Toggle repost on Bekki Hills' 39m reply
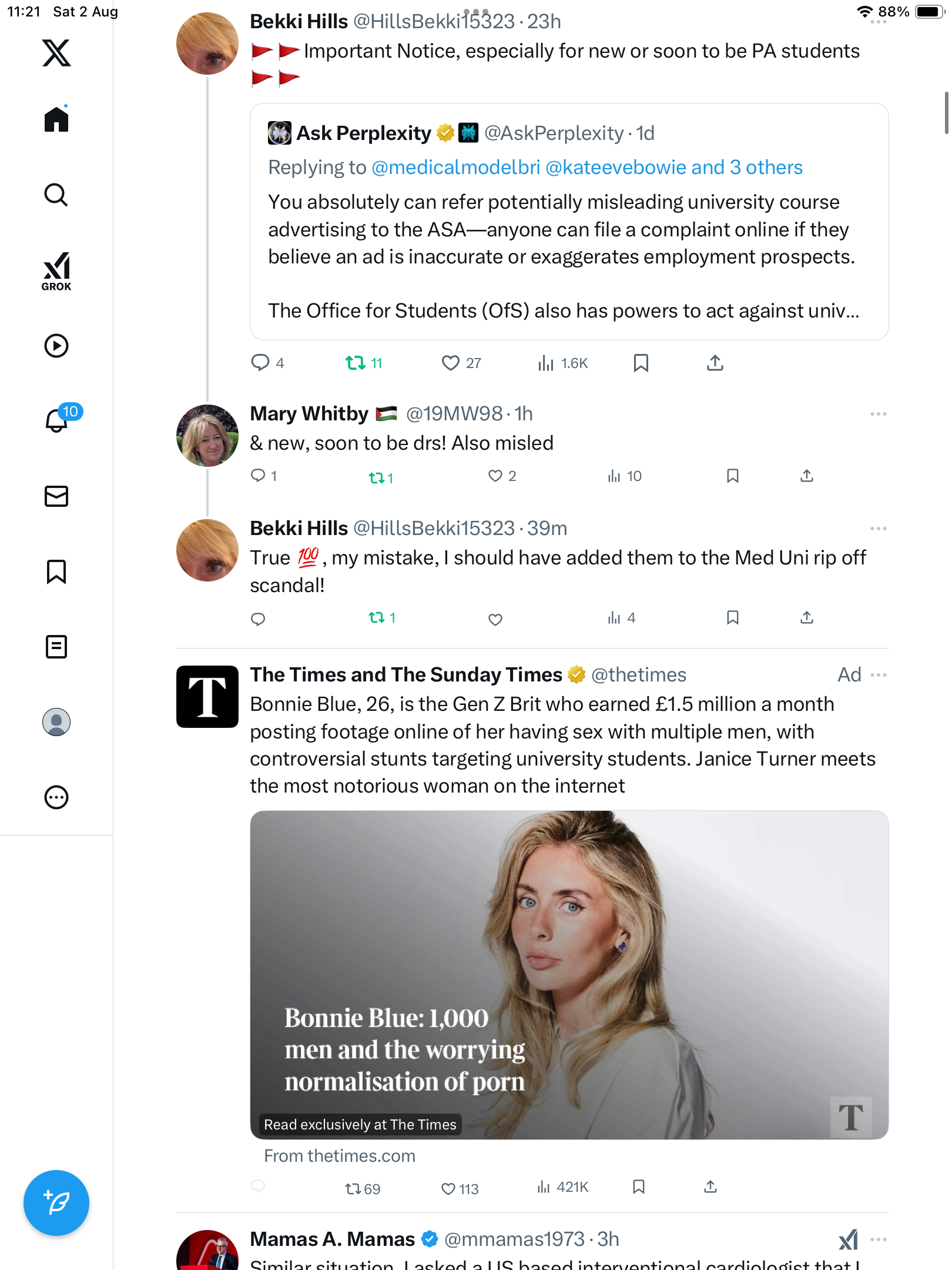Screen dimensions: 952x1270 point(377,617)
